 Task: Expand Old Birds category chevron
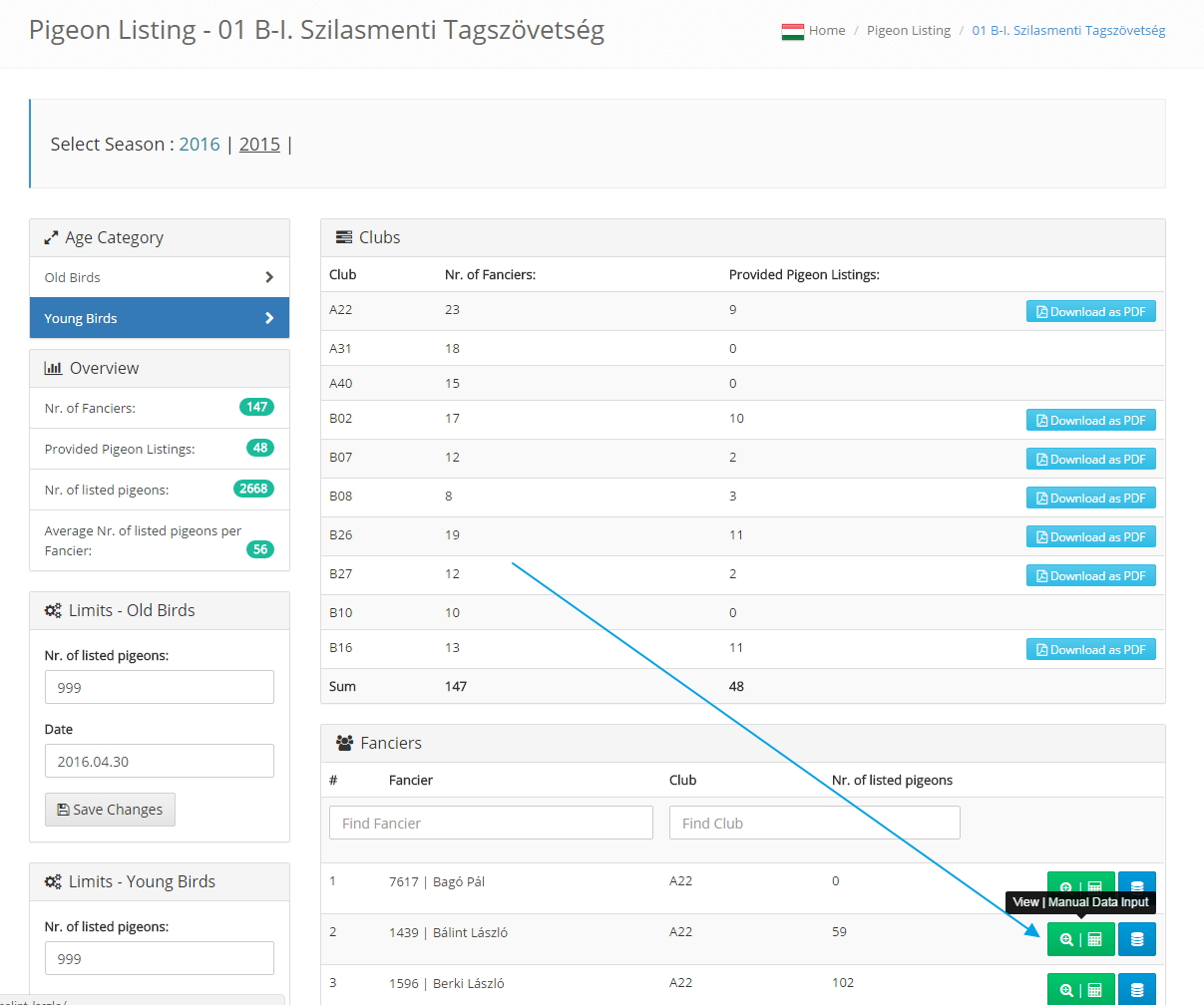[x=269, y=277]
